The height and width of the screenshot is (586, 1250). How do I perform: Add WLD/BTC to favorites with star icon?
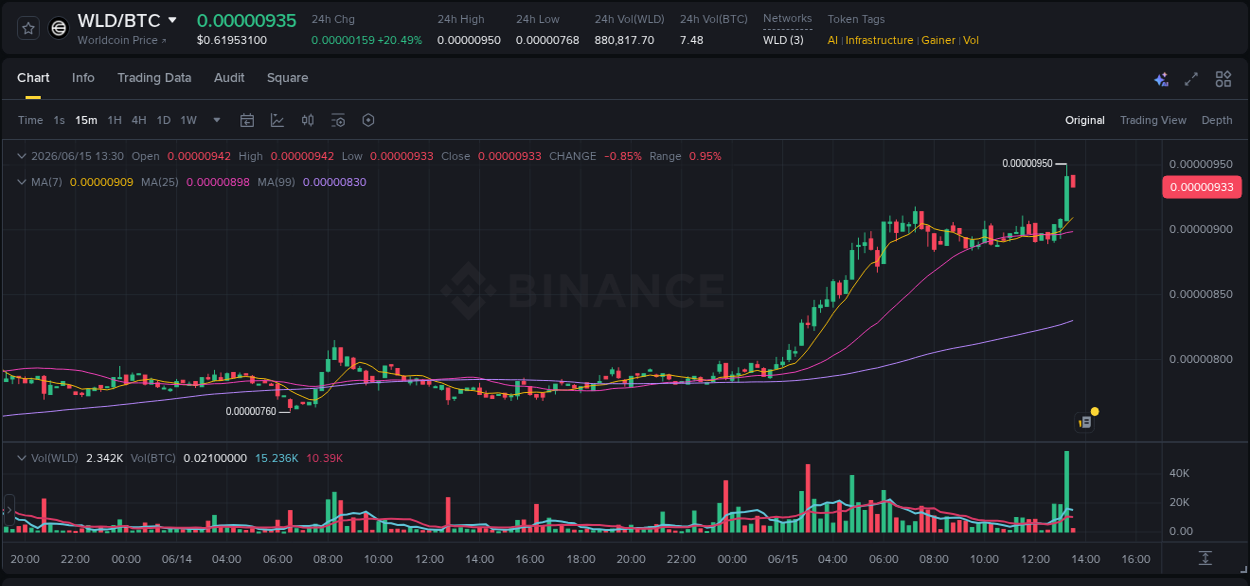pyautogui.click(x=28, y=28)
